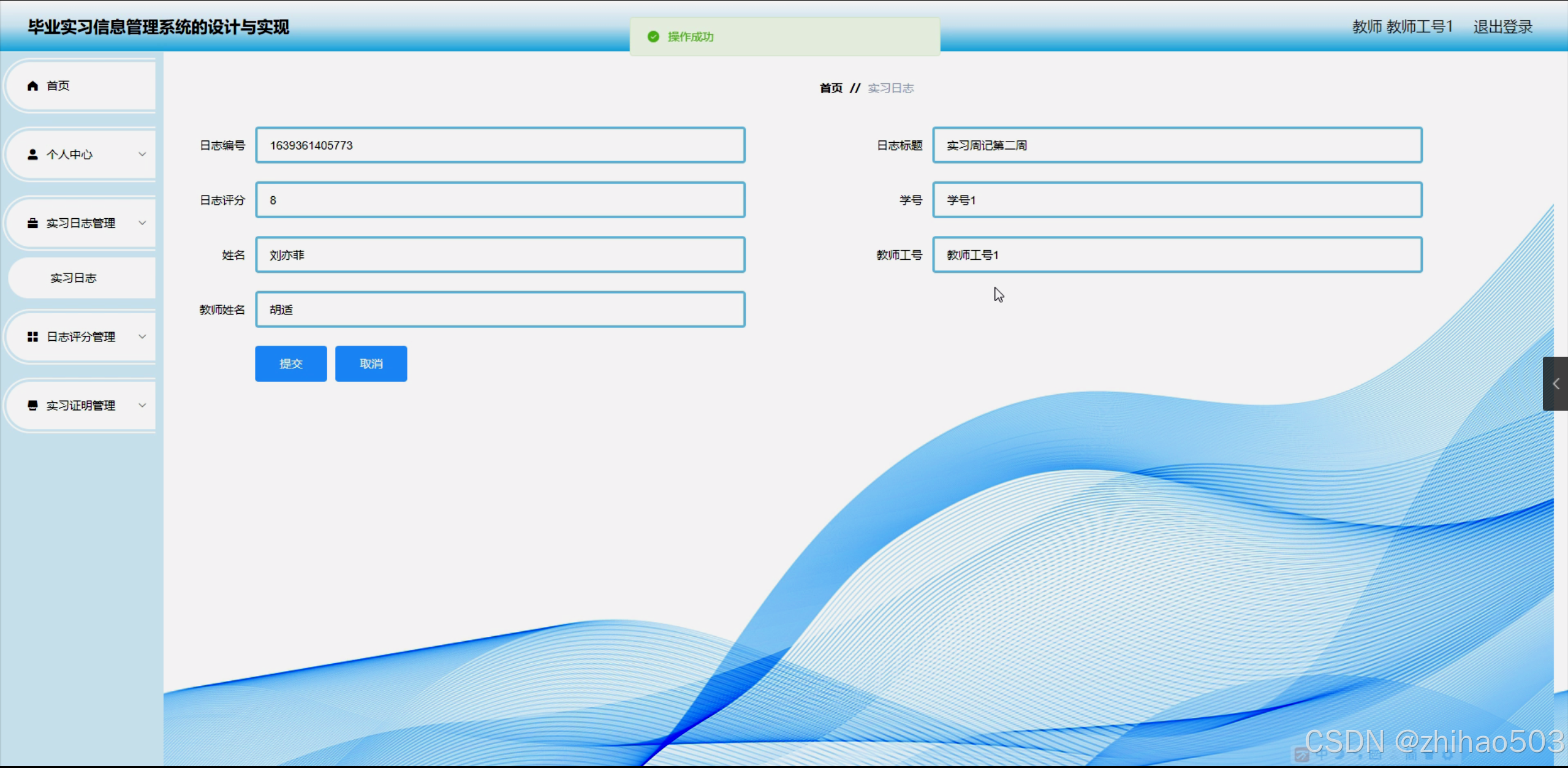
Task: Click the 首页 breadcrumb link
Action: [831, 88]
